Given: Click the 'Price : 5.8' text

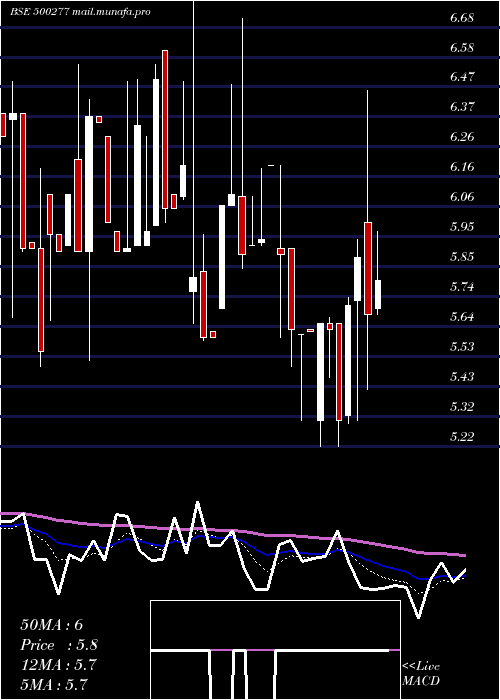Looking at the screenshot, I should (59, 645).
